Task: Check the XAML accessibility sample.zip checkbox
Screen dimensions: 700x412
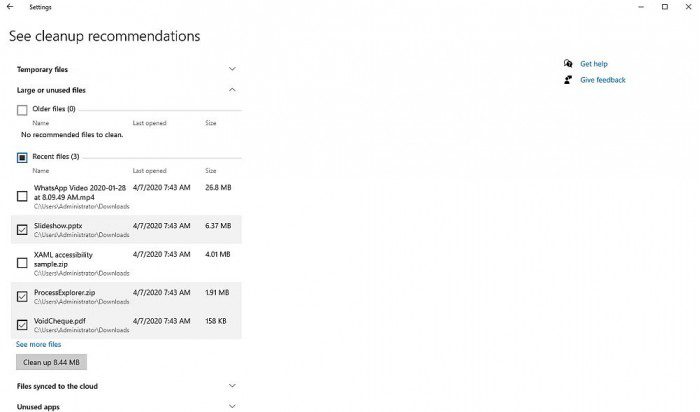Action: 22,263
